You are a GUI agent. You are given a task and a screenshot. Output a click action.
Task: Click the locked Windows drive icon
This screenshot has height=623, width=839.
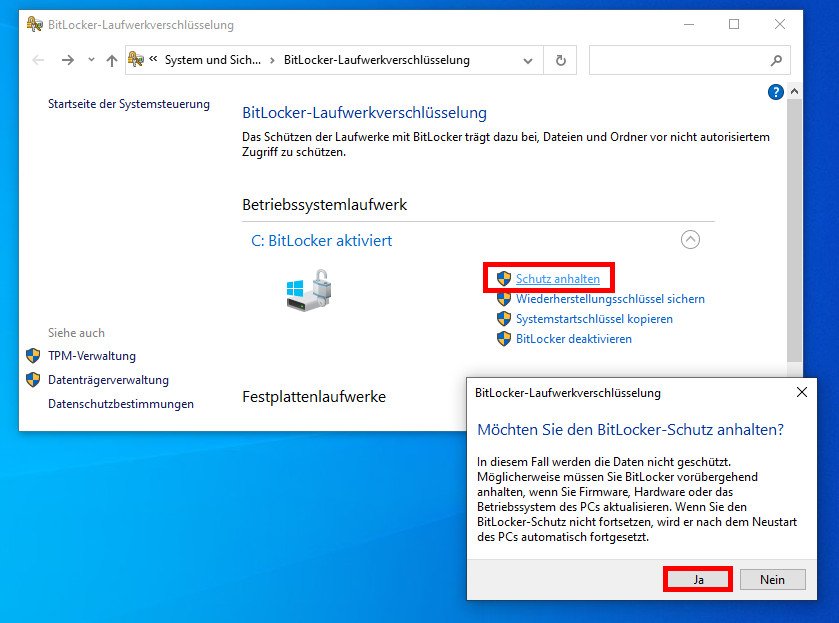point(309,290)
